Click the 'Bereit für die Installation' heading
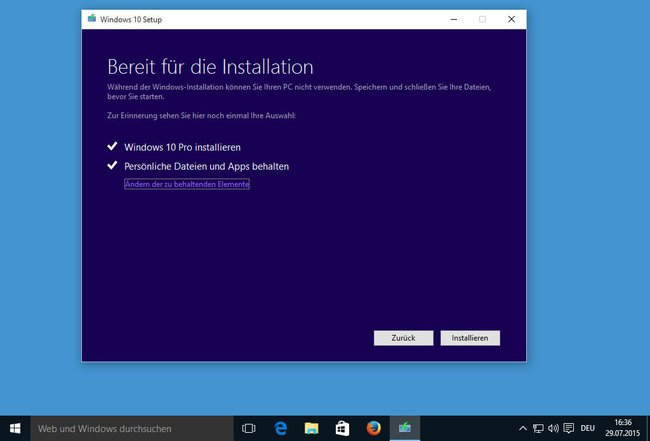This screenshot has width=650, height=441. point(210,67)
